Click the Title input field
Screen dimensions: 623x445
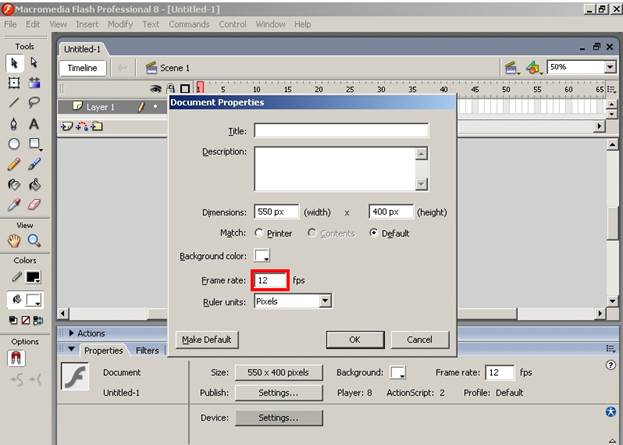point(341,130)
